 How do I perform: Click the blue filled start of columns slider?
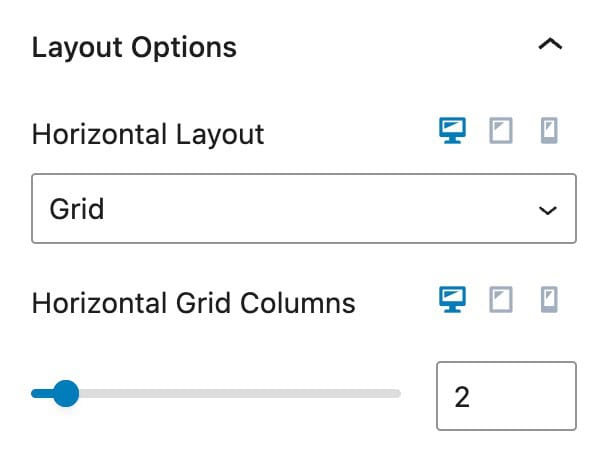pyautogui.click(x=40, y=394)
